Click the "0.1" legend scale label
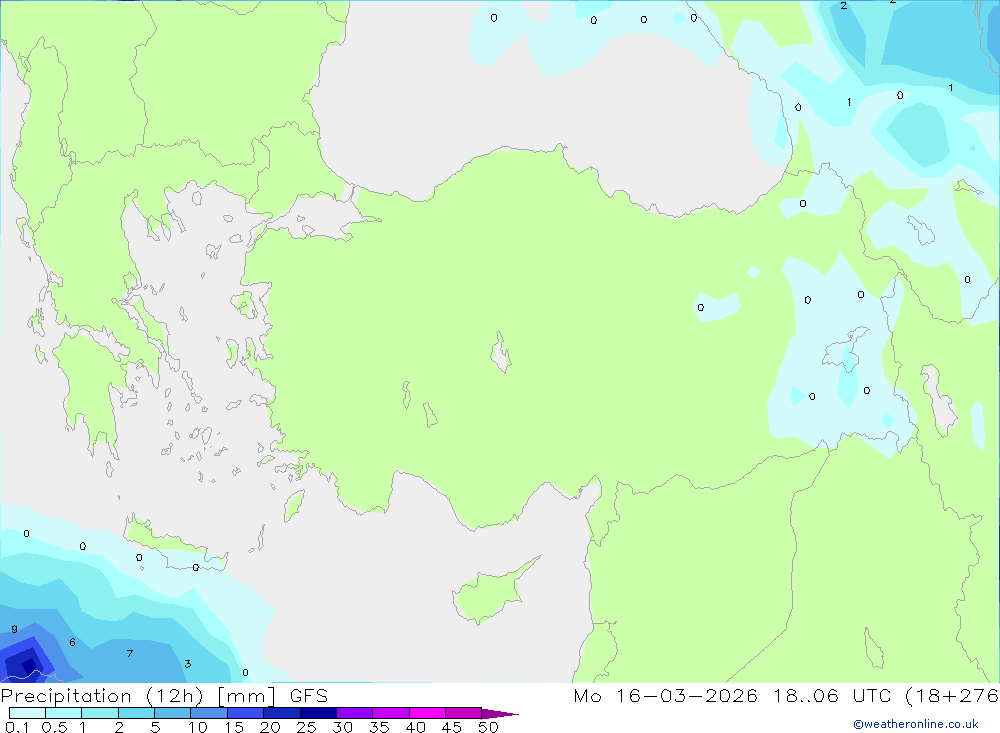 (x=17, y=727)
